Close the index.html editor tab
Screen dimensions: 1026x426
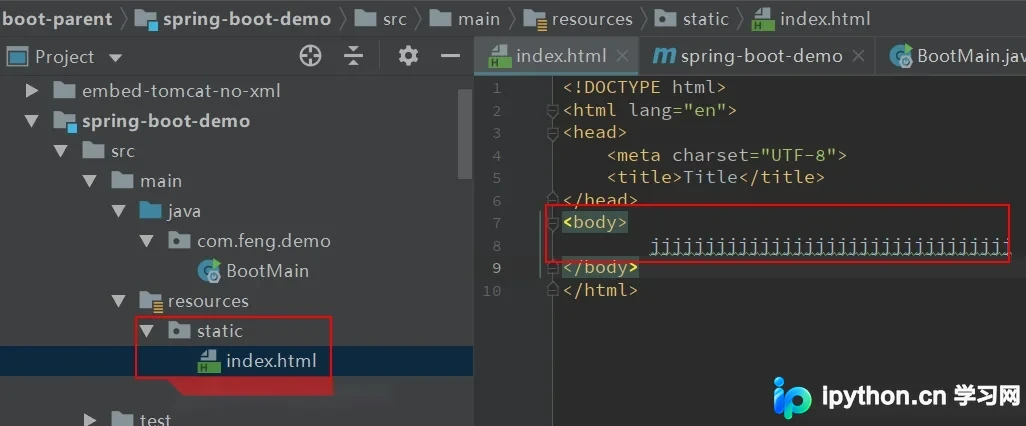[622, 56]
